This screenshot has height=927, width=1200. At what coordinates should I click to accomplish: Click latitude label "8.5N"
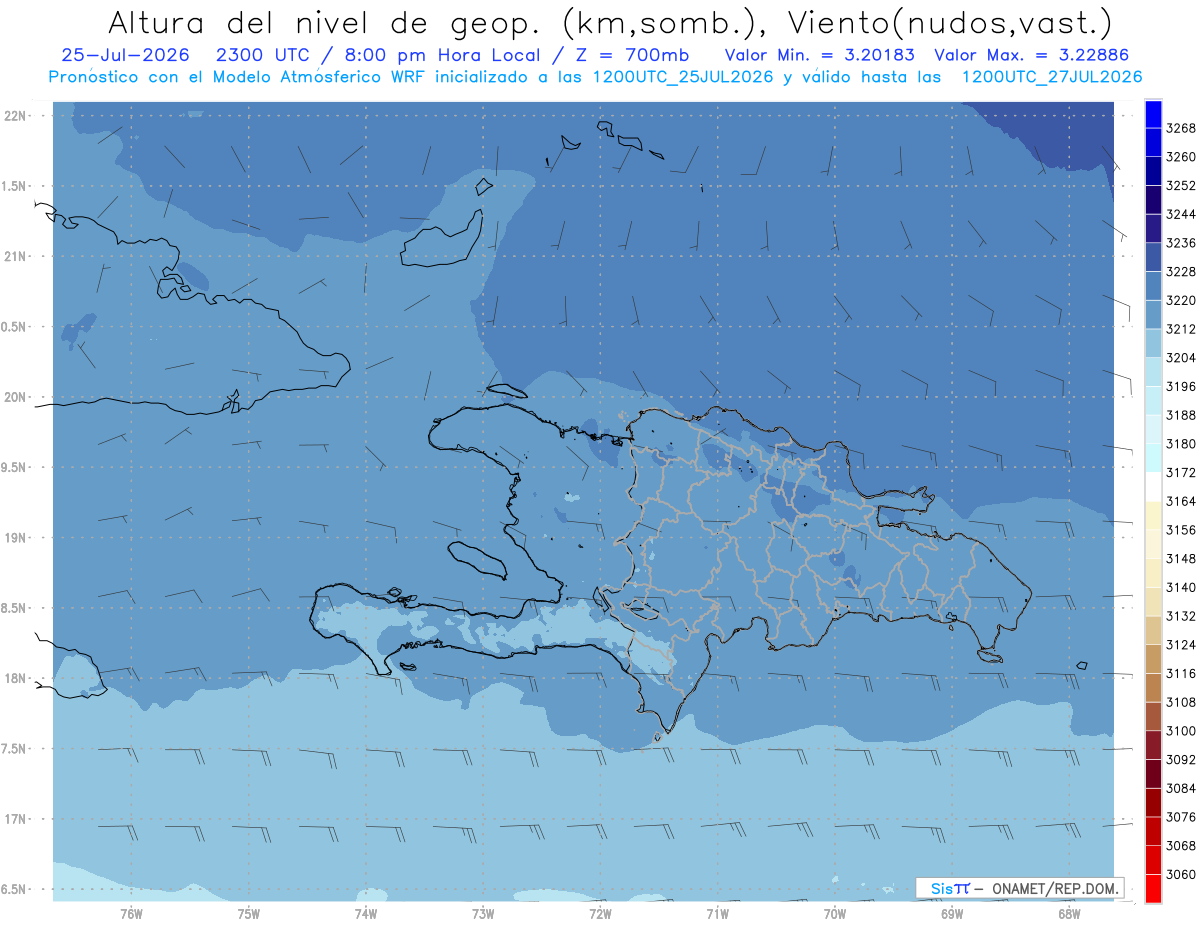(x=15, y=608)
